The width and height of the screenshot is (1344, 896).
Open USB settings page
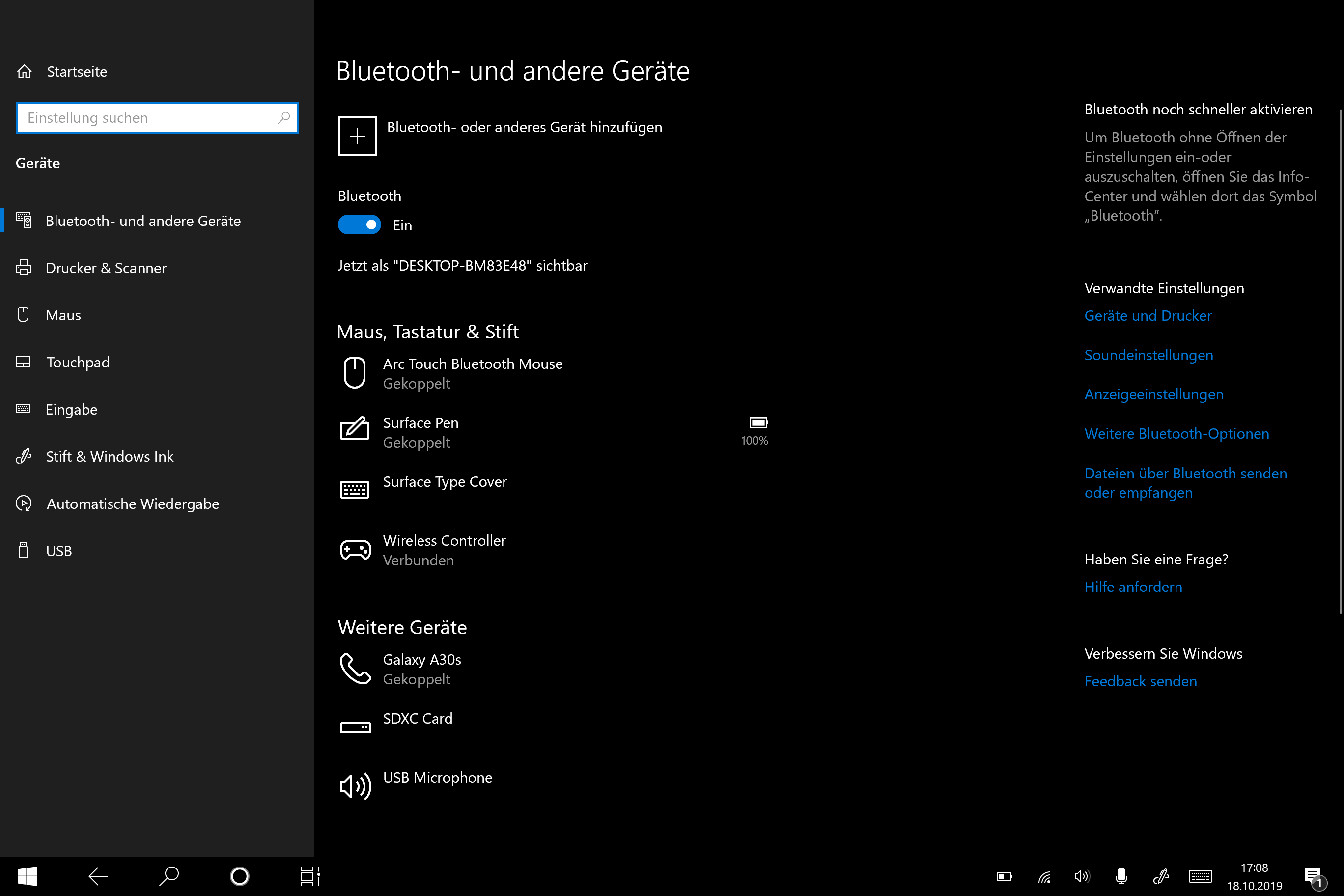[x=157, y=551]
